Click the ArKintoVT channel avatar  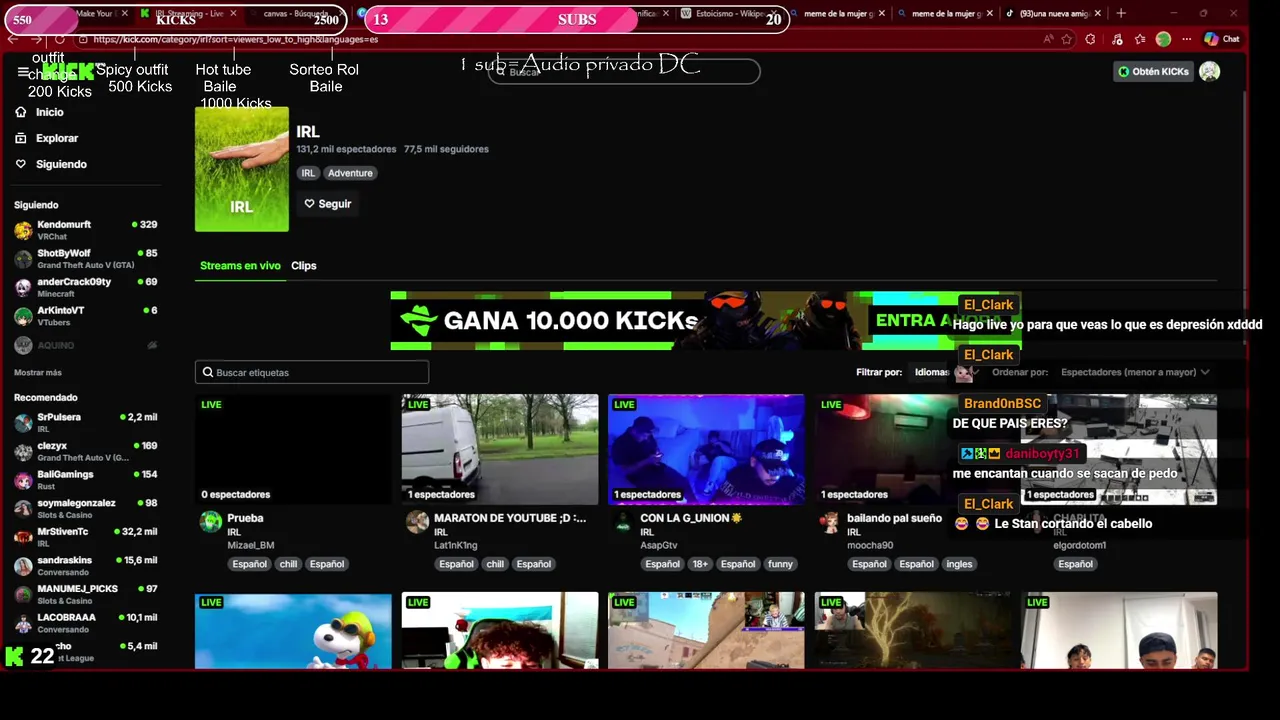tap(23, 316)
